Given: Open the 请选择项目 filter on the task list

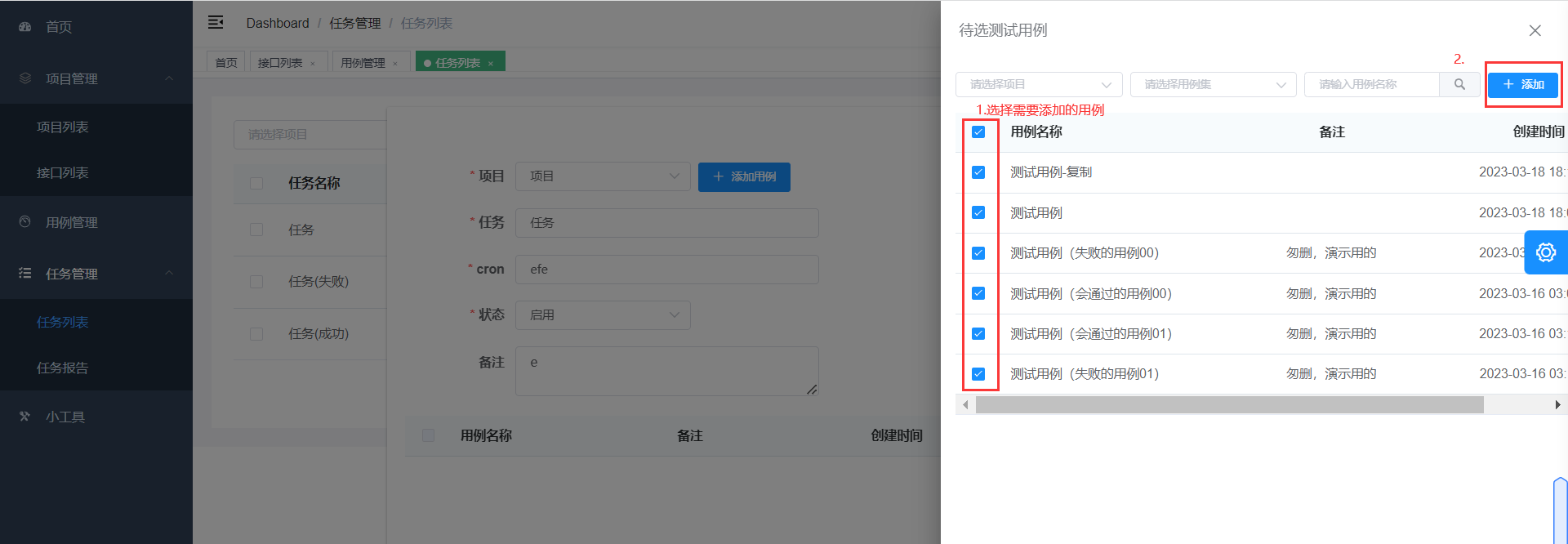Looking at the screenshot, I should point(310,135).
